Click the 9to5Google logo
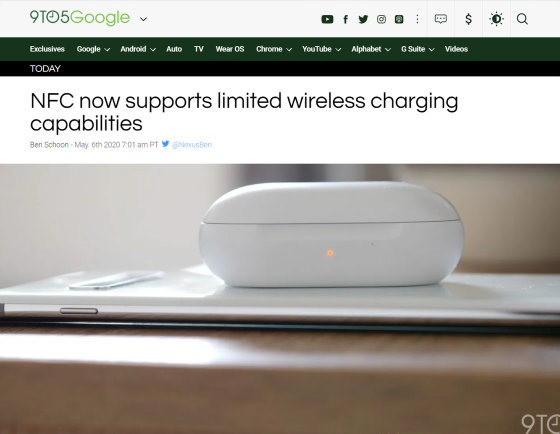Viewport: 560px width, 434px height. coord(80,18)
